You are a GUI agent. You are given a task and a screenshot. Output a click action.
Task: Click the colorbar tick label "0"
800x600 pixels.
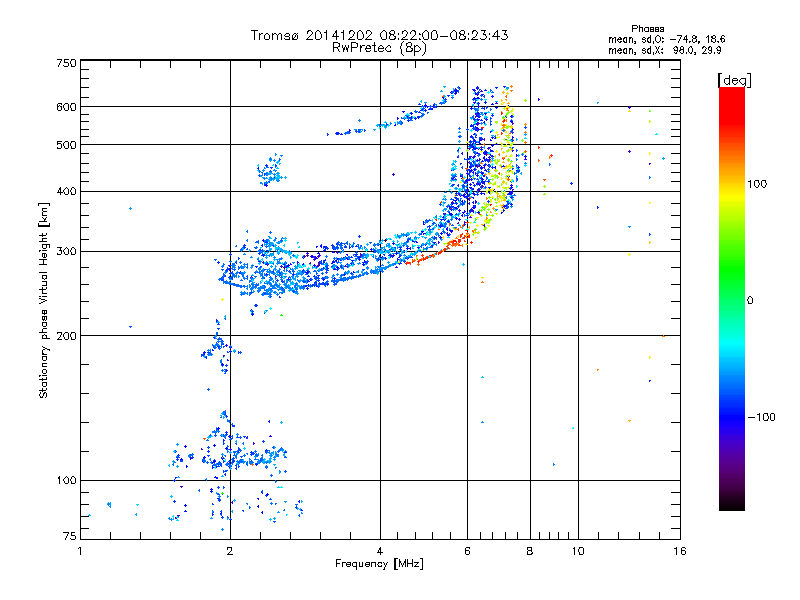pyautogui.click(x=750, y=301)
